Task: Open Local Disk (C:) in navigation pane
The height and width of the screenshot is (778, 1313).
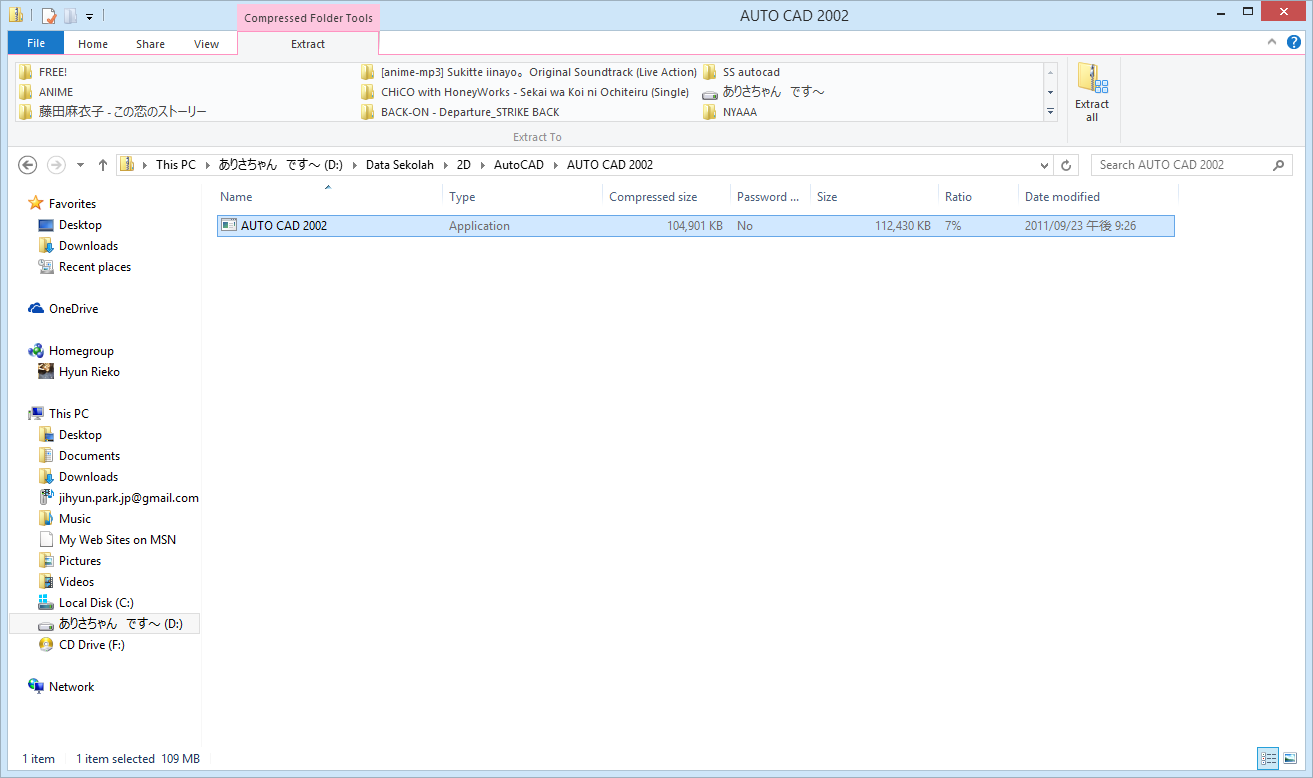Action: coord(96,603)
